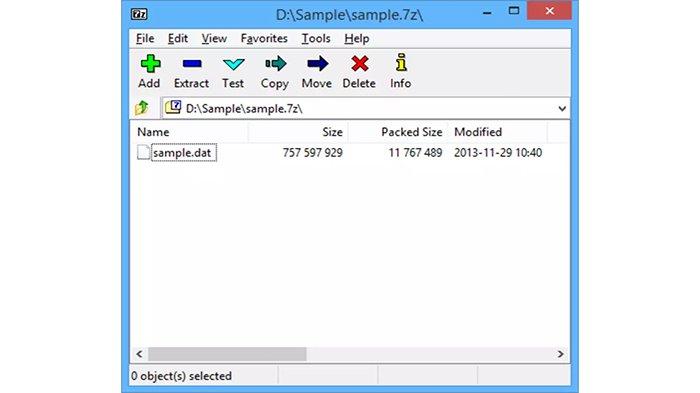Maximize the 7-Zip window
Image resolution: width=700 pixels, height=393 pixels.
(514, 11)
